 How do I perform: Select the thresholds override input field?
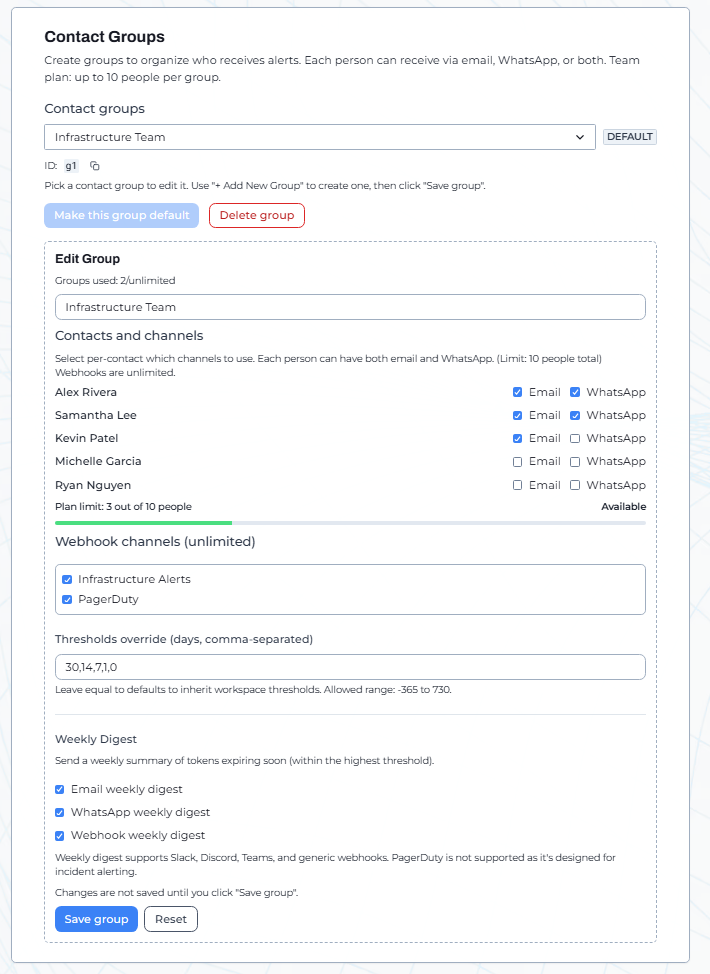(x=349, y=666)
